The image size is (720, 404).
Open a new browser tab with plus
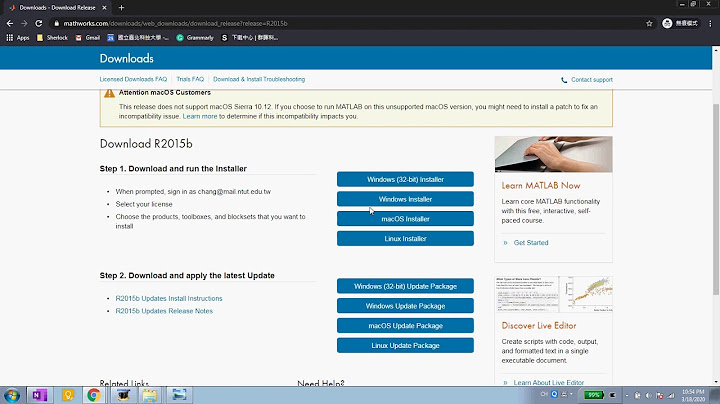tap(121, 8)
